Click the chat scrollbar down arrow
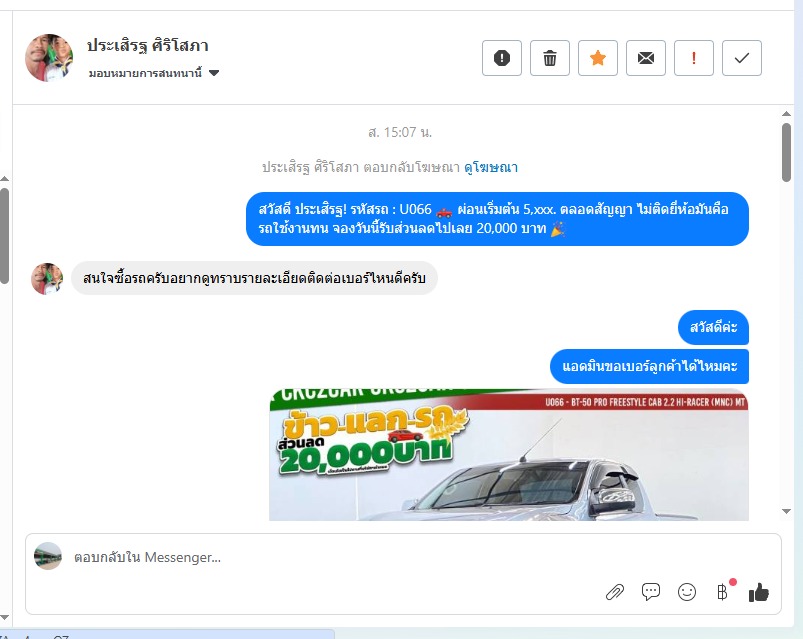This screenshot has height=639, width=803. click(787, 511)
